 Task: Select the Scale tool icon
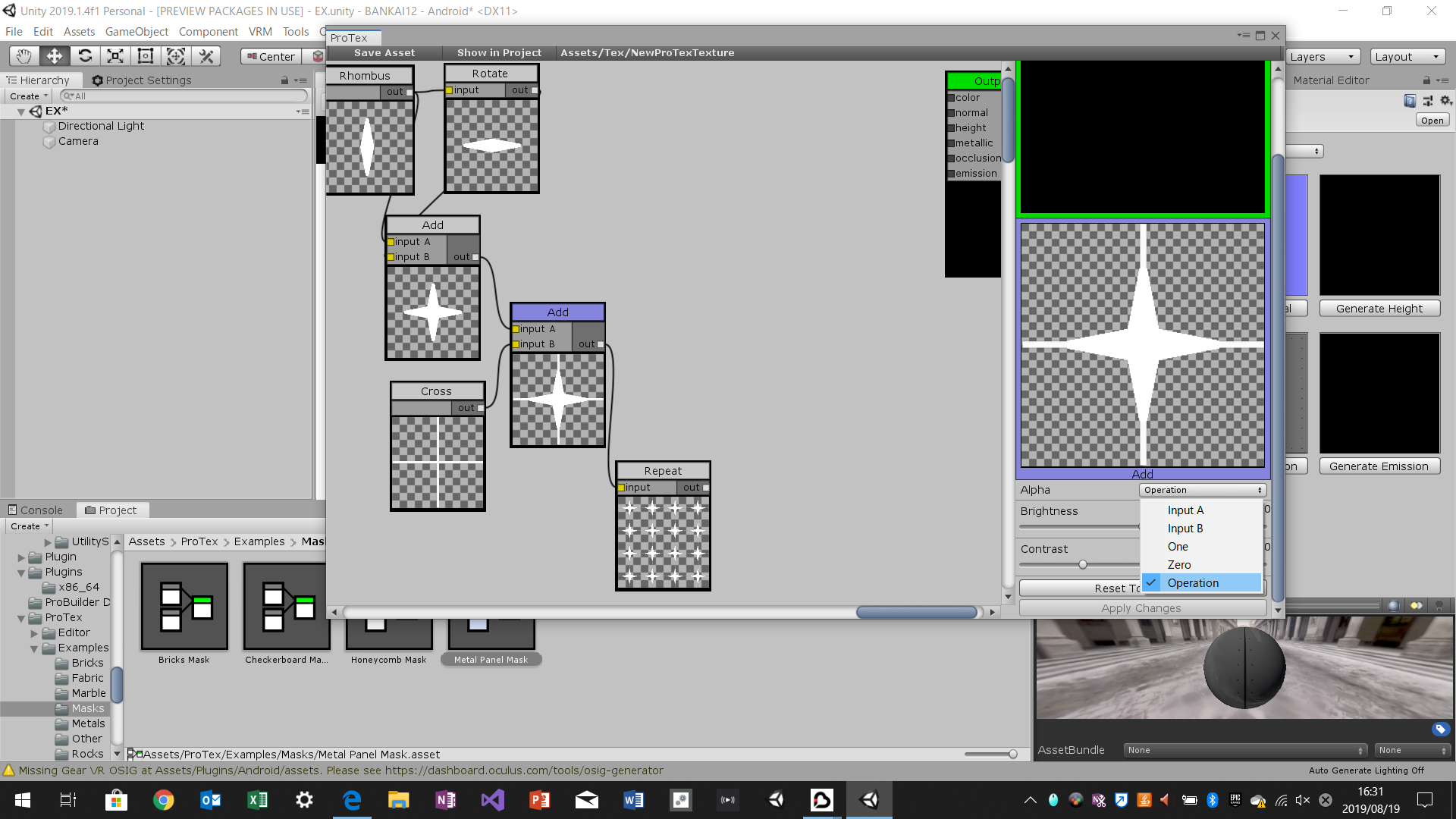coord(115,56)
